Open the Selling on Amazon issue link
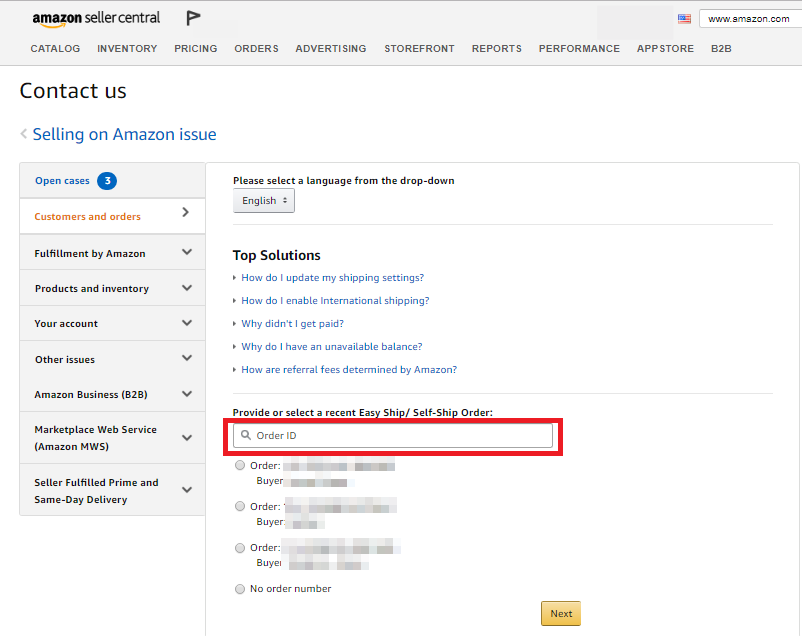 (x=124, y=134)
